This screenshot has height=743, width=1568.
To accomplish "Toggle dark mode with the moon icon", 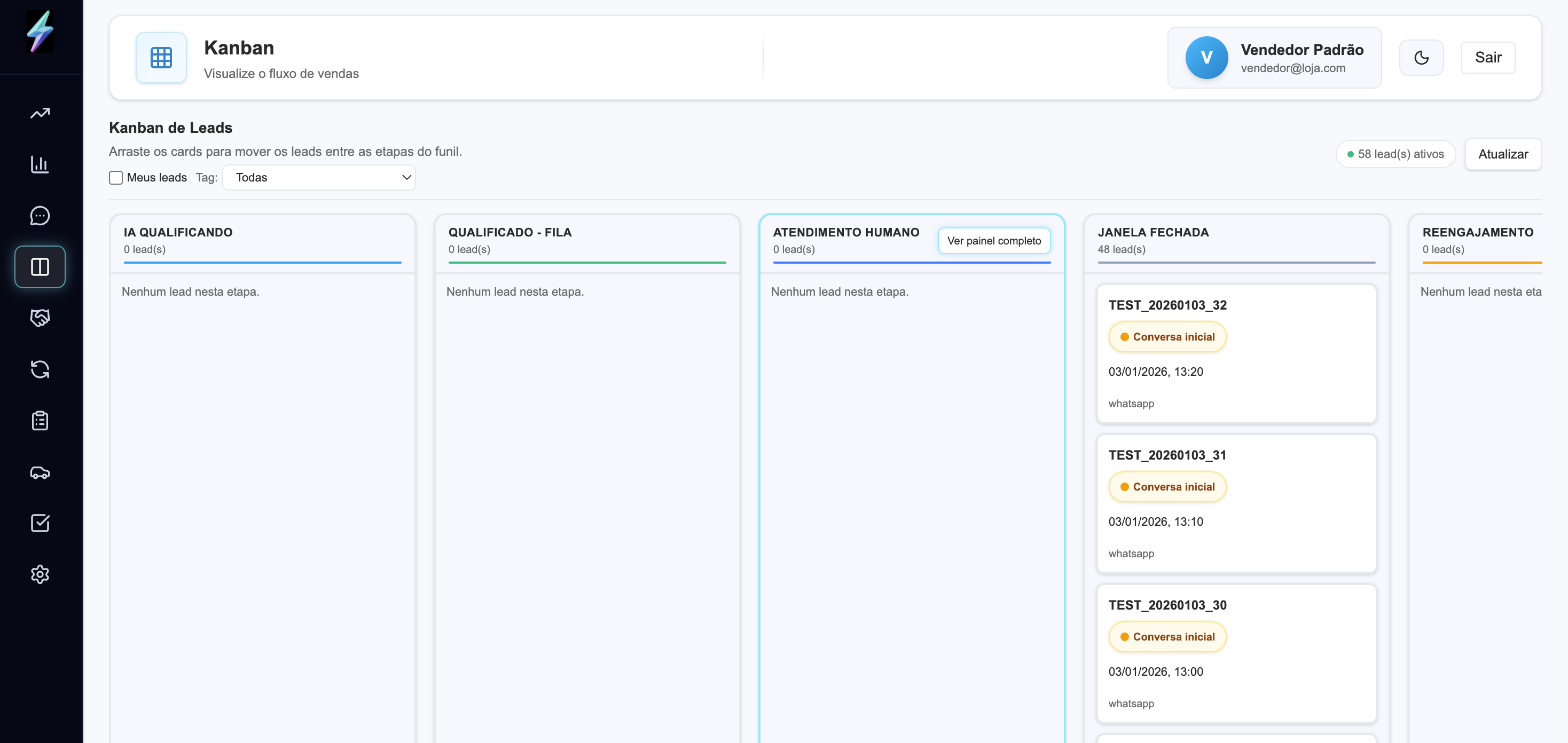I will 1421,57.
